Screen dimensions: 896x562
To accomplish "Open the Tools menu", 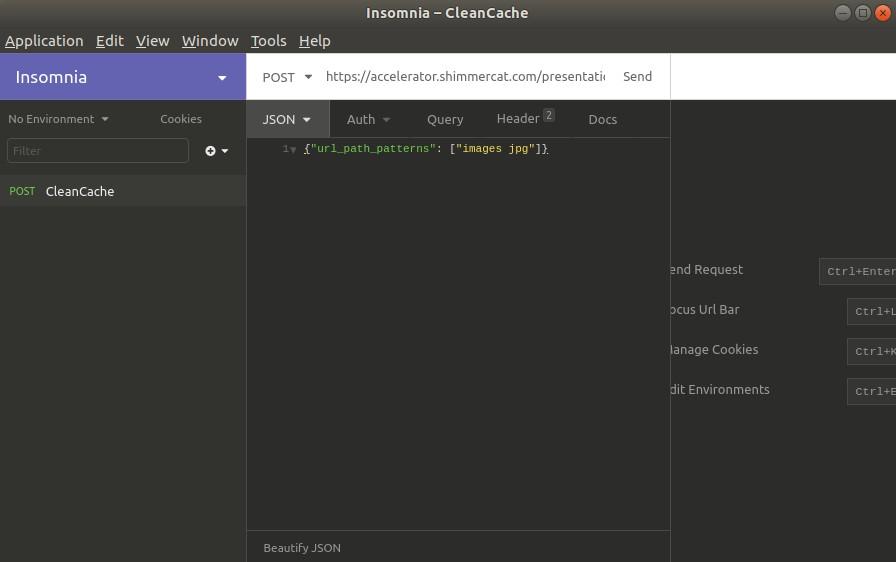I will 268,41.
